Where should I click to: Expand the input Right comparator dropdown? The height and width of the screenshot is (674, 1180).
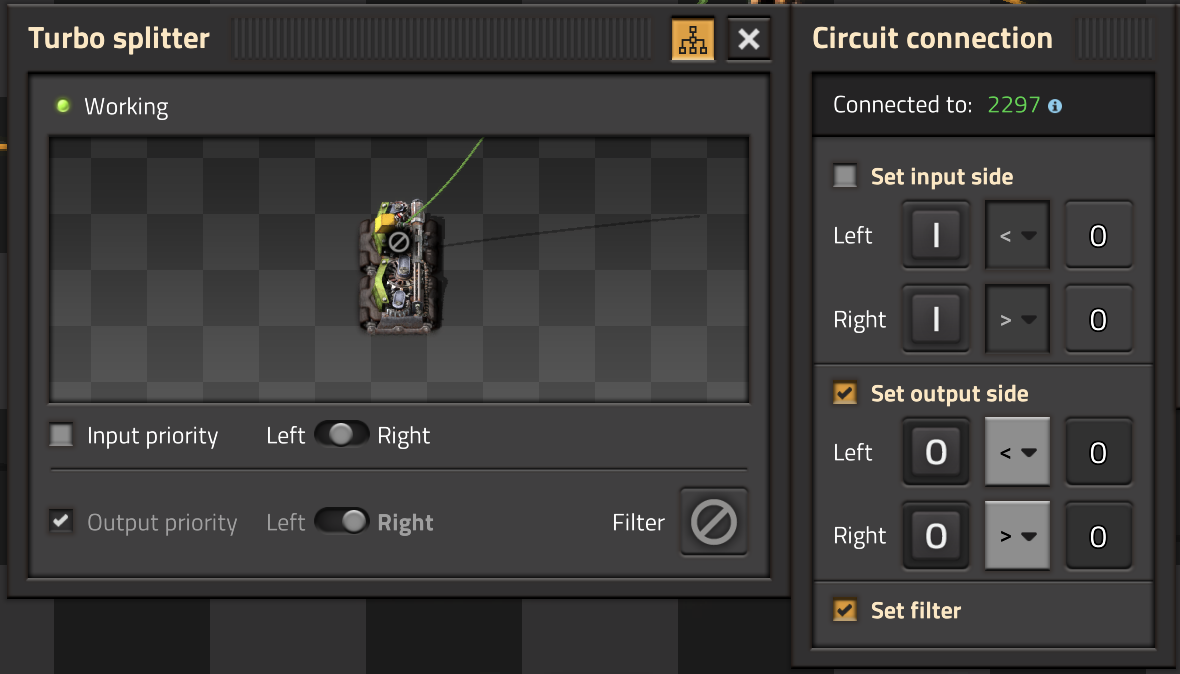(1017, 320)
